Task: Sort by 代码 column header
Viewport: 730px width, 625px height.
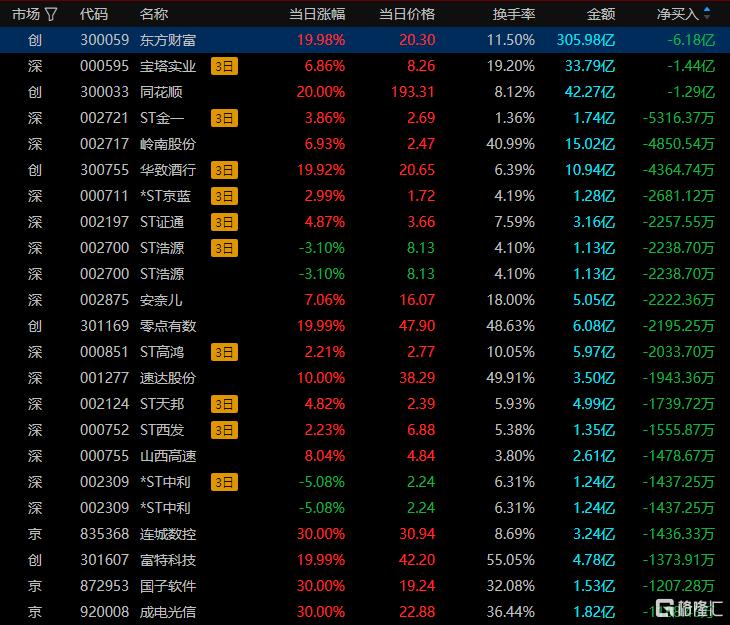Action: click(x=94, y=14)
